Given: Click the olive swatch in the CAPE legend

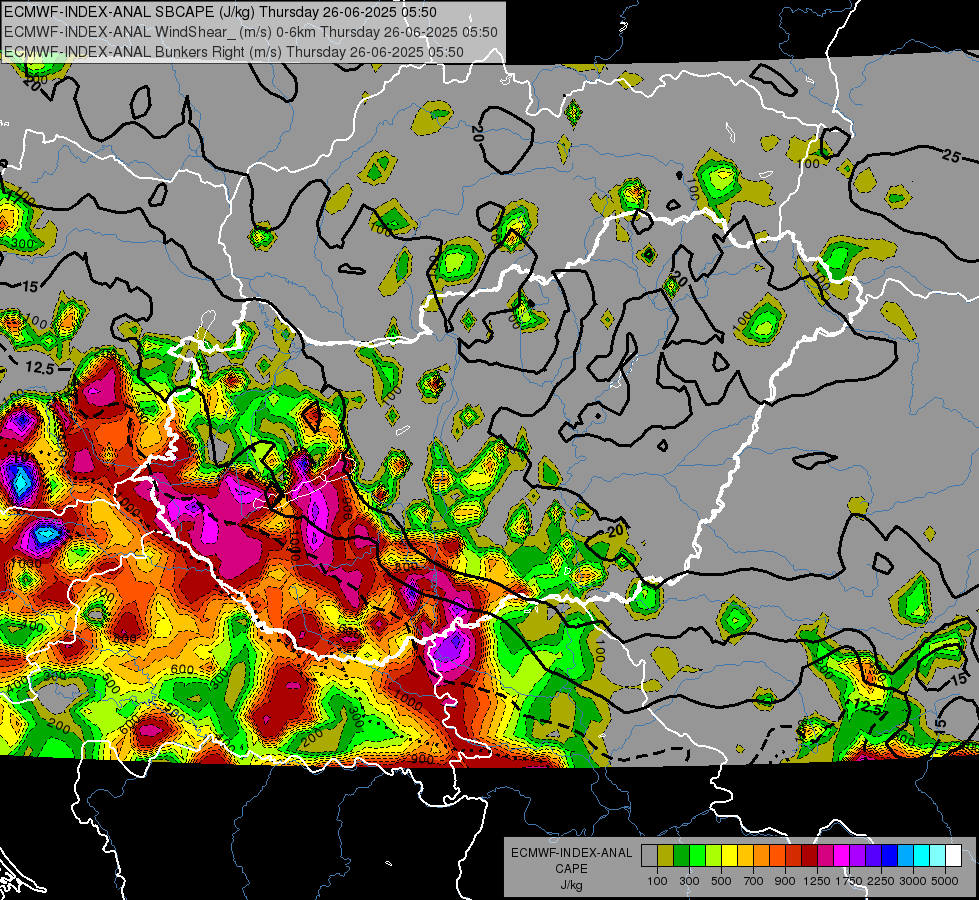Looking at the screenshot, I should pyautogui.click(x=666, y=856).
